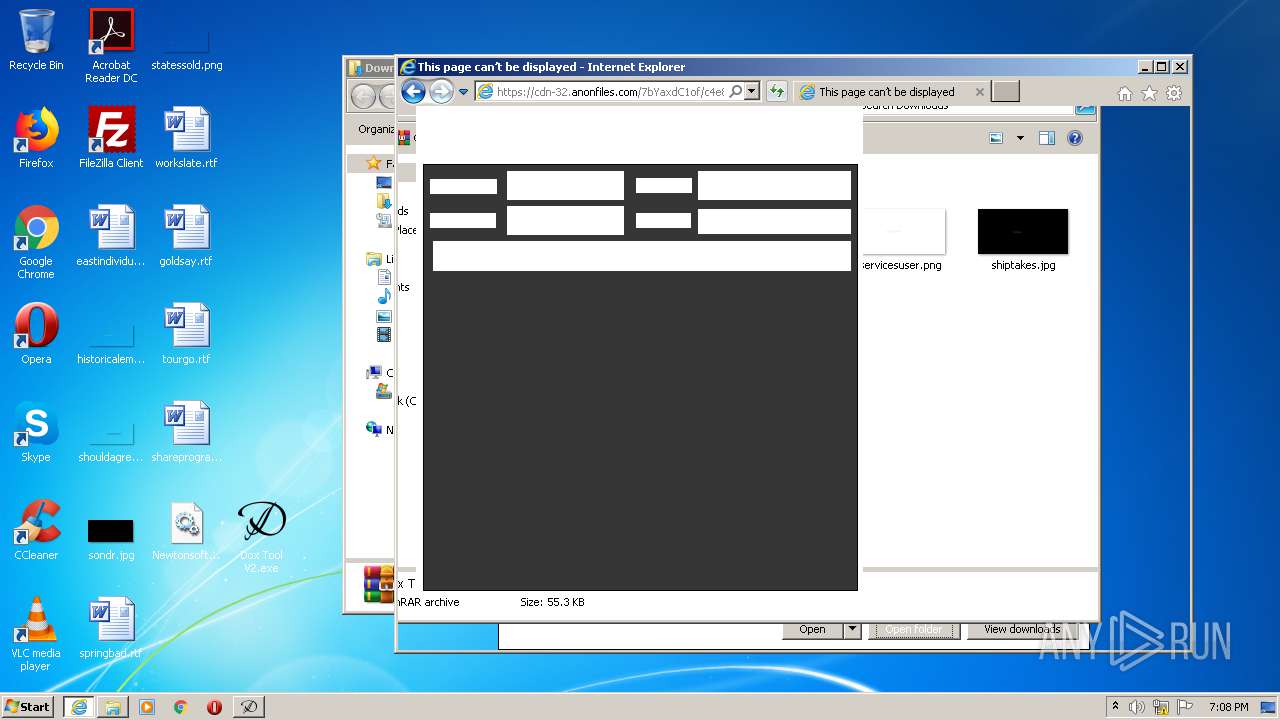Click Dox Tool taskbar button
1280x720 pixels.
[x=249, y=707]
